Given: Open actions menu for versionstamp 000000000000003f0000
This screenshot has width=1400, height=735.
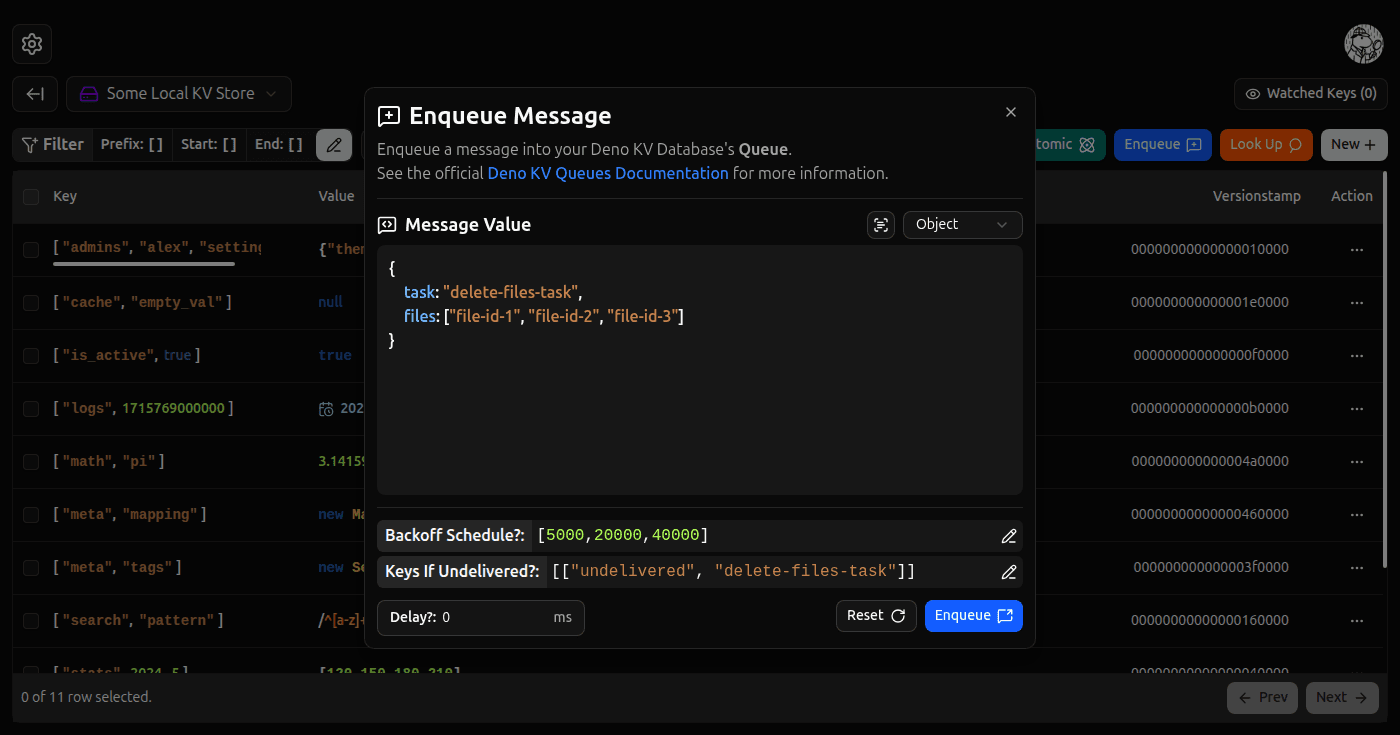Looking at the screenshot, I should [x=1357, y=567].
